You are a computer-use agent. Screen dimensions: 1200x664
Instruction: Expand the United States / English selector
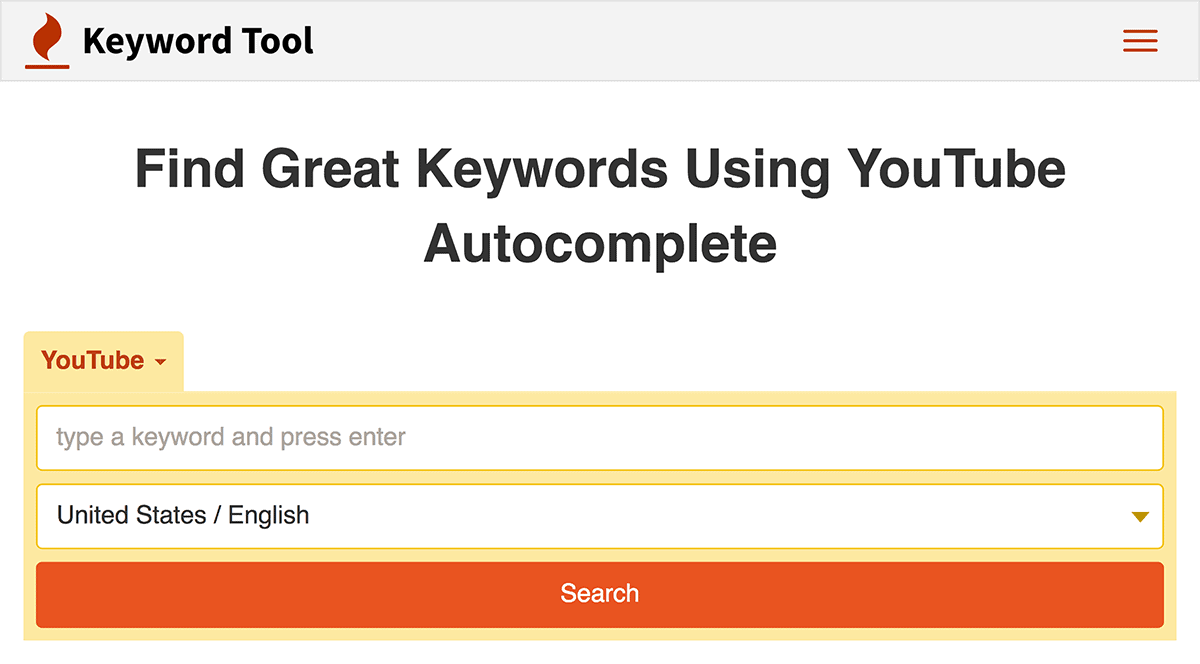pos(600,516)
